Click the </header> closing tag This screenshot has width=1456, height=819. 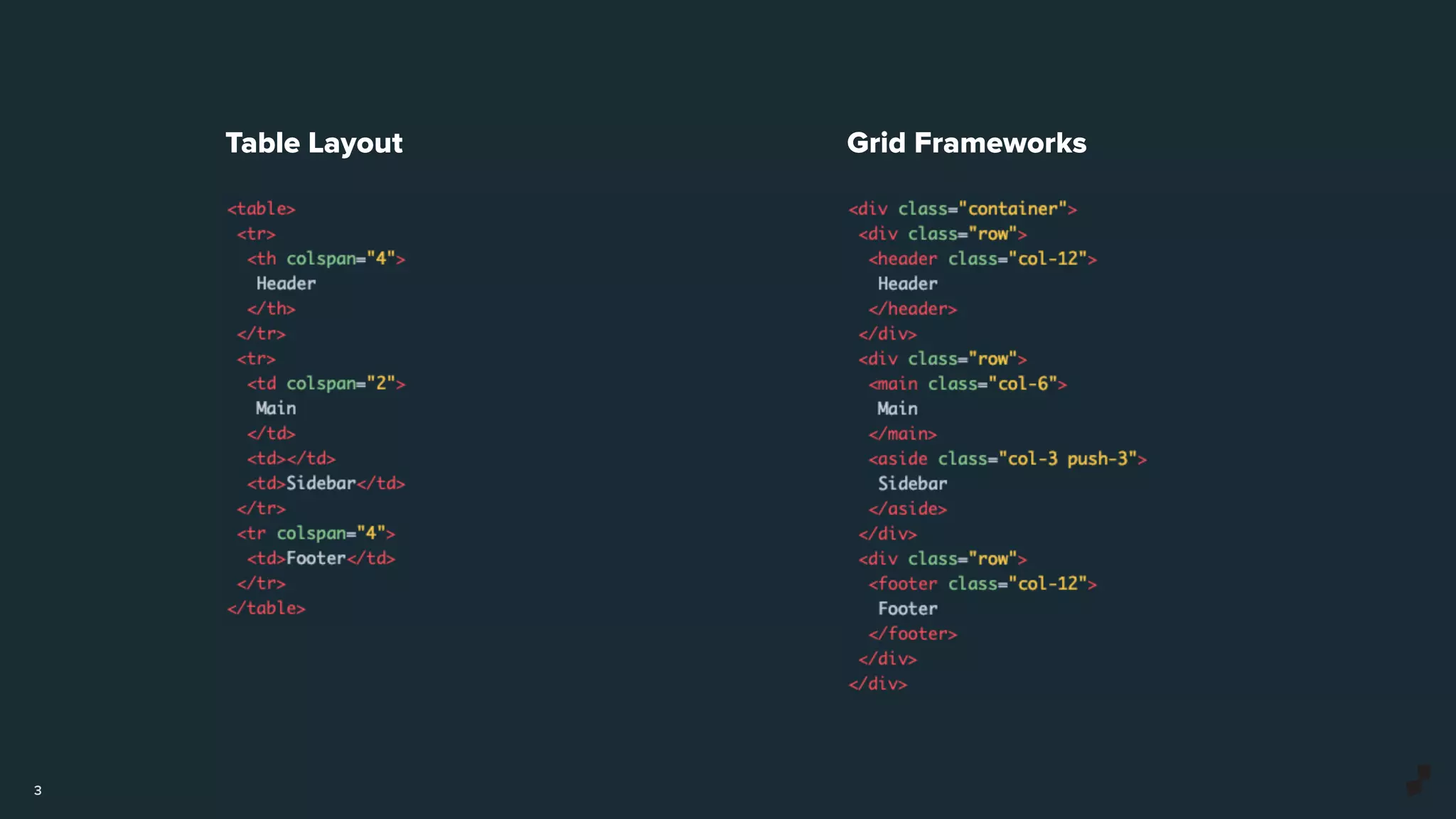[913, 309]
